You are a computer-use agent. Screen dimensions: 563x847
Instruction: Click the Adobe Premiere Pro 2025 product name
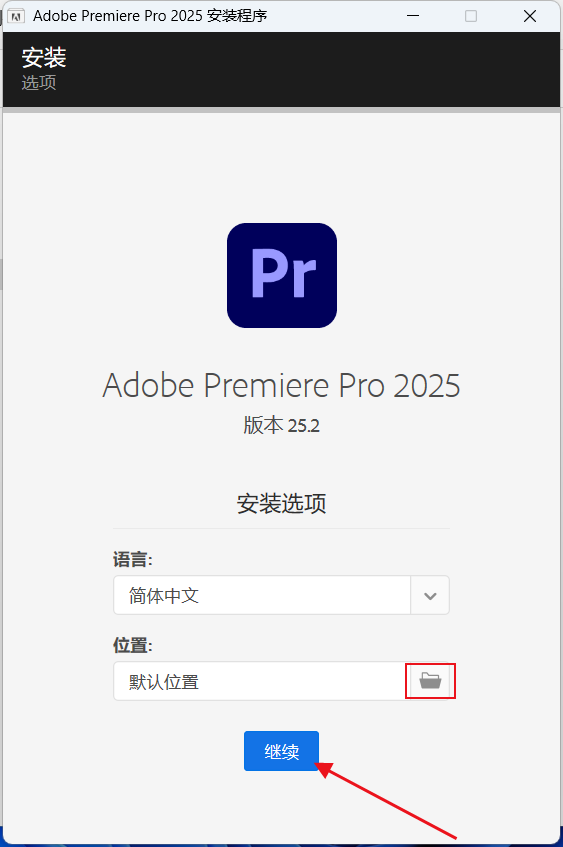282,386
